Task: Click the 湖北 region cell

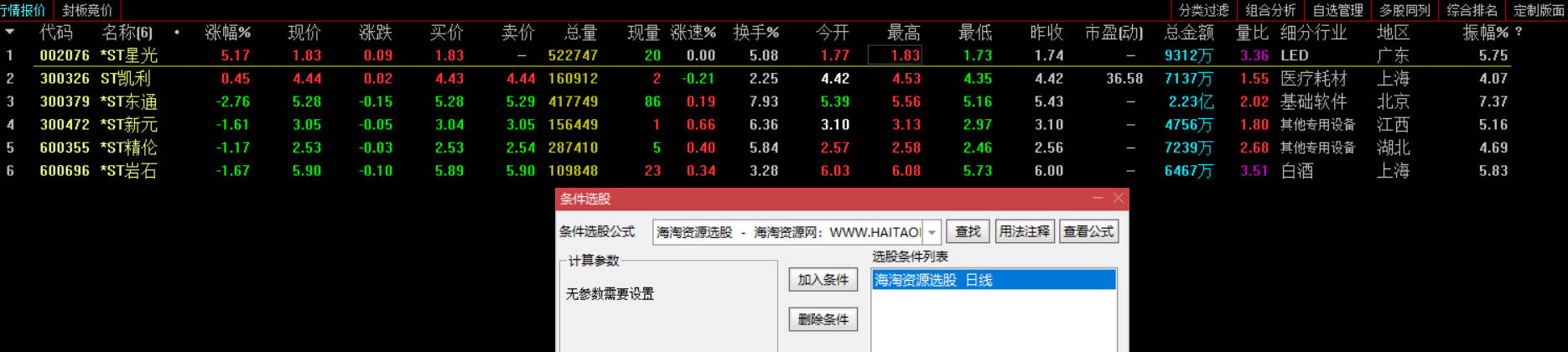Action: (1393, 148)
